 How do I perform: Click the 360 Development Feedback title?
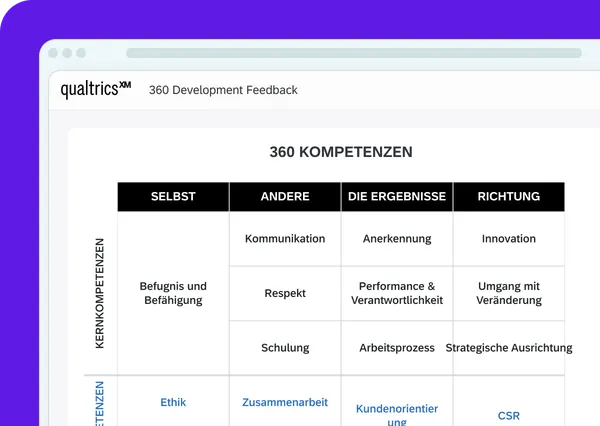pyautogui.click(x=223, y=90)
